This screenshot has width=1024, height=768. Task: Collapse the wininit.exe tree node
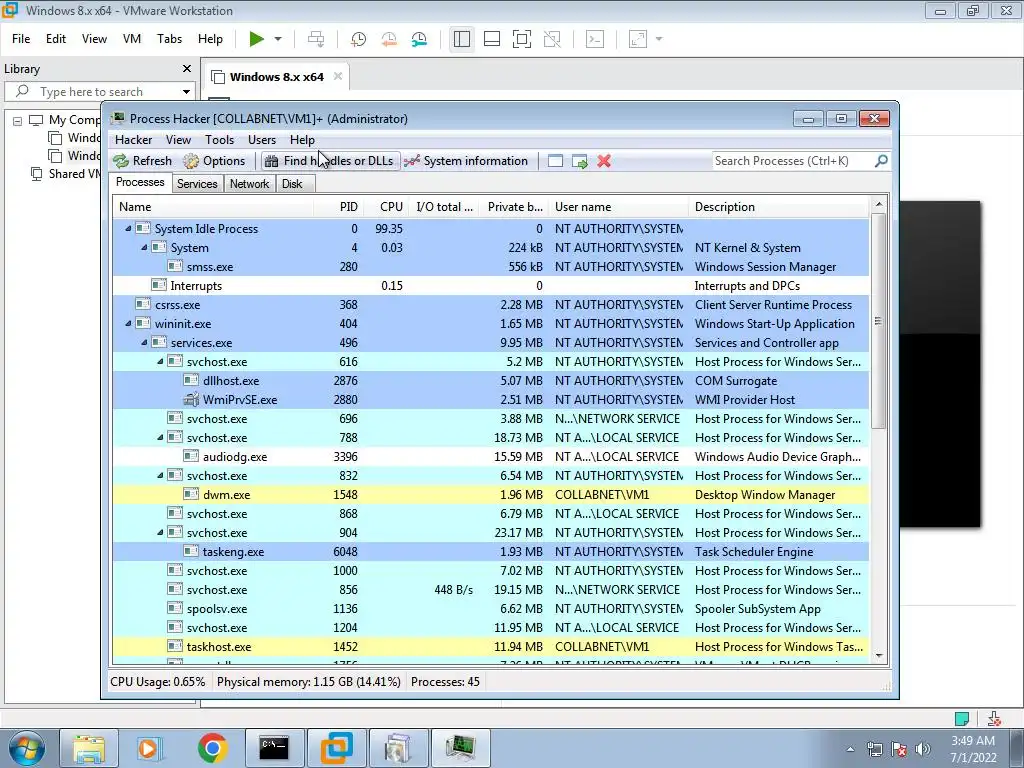tap(128, 323)
